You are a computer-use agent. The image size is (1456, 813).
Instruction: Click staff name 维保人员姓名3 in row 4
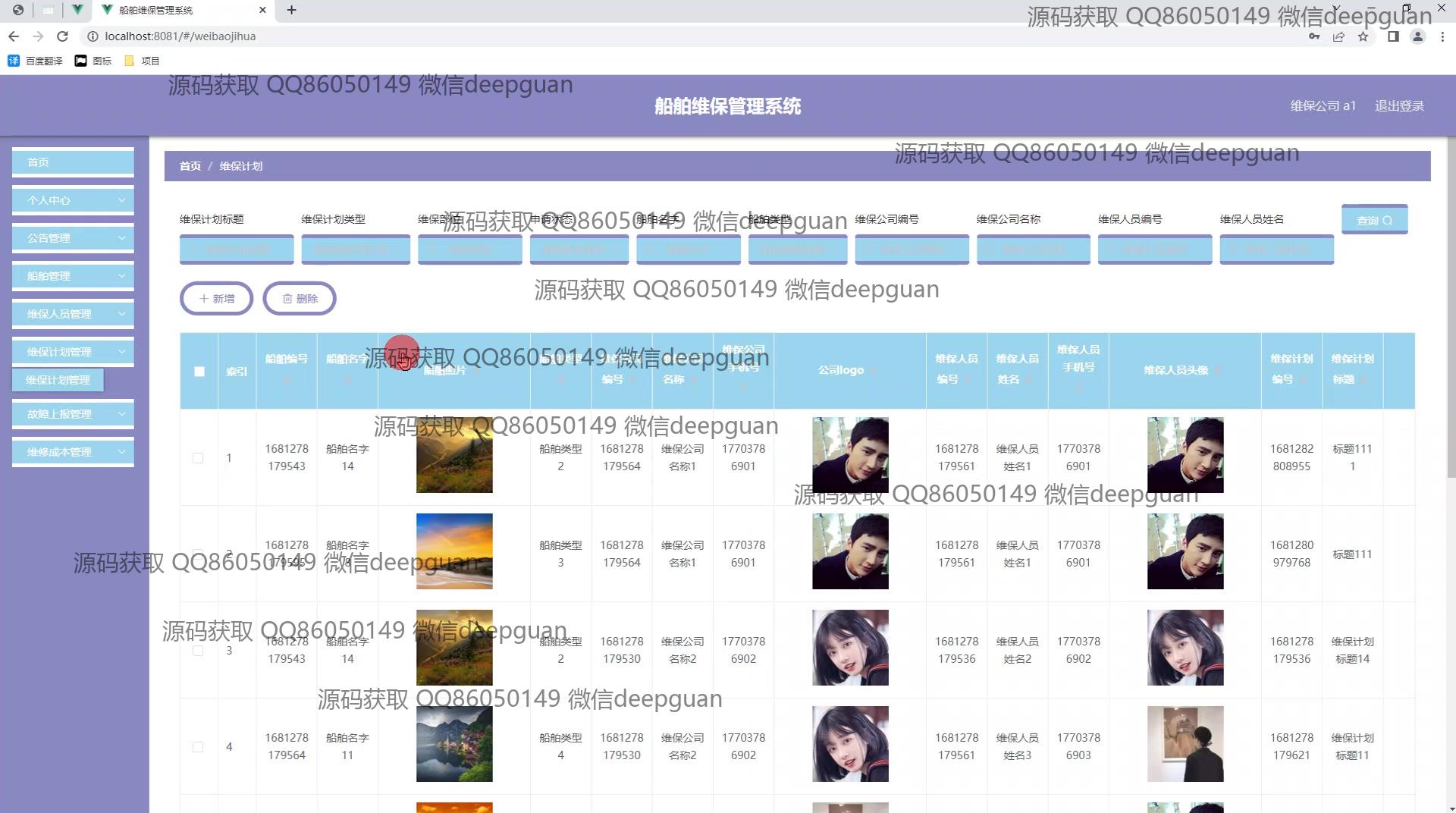click(1017, 747)
